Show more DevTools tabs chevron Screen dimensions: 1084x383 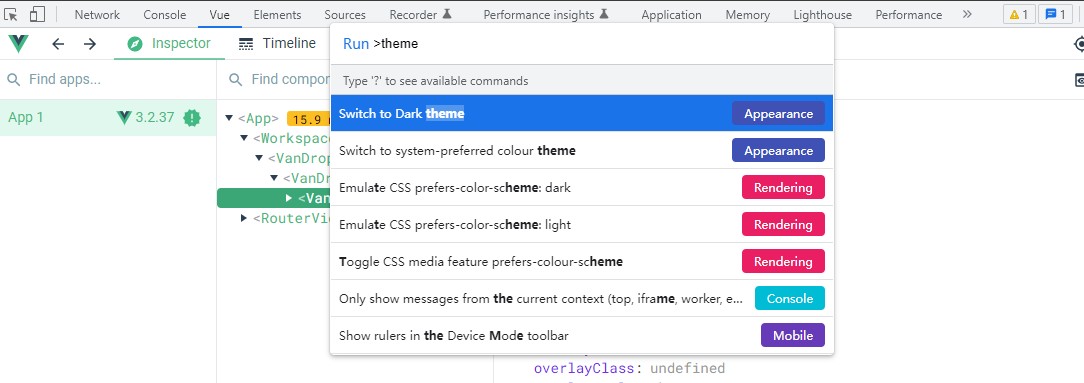(967, 15)
